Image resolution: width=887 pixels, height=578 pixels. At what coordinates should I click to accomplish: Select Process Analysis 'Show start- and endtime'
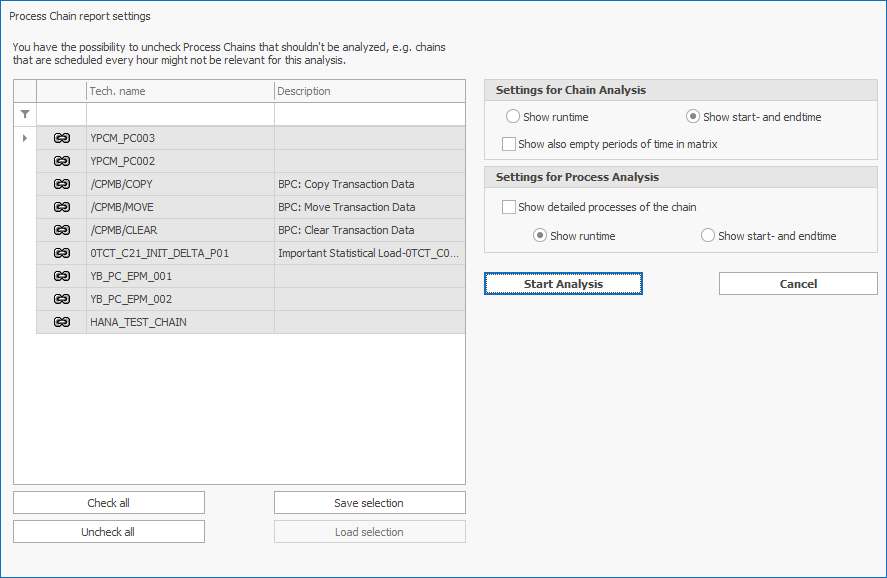point(708,236)
